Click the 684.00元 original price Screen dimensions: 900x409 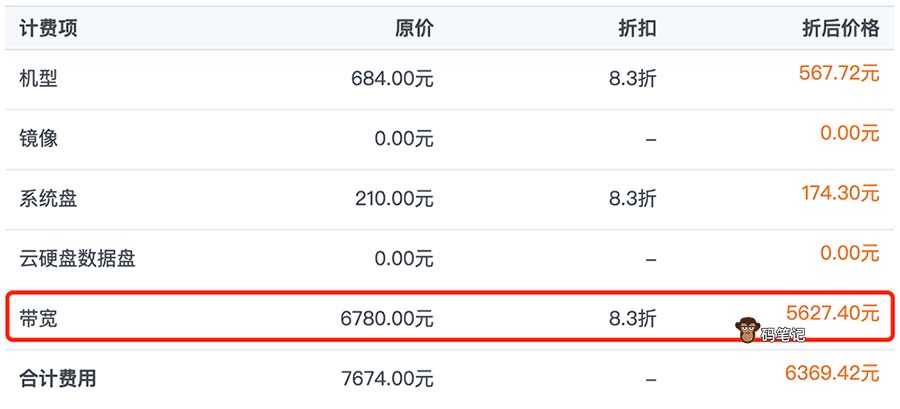tap(392, 79)
